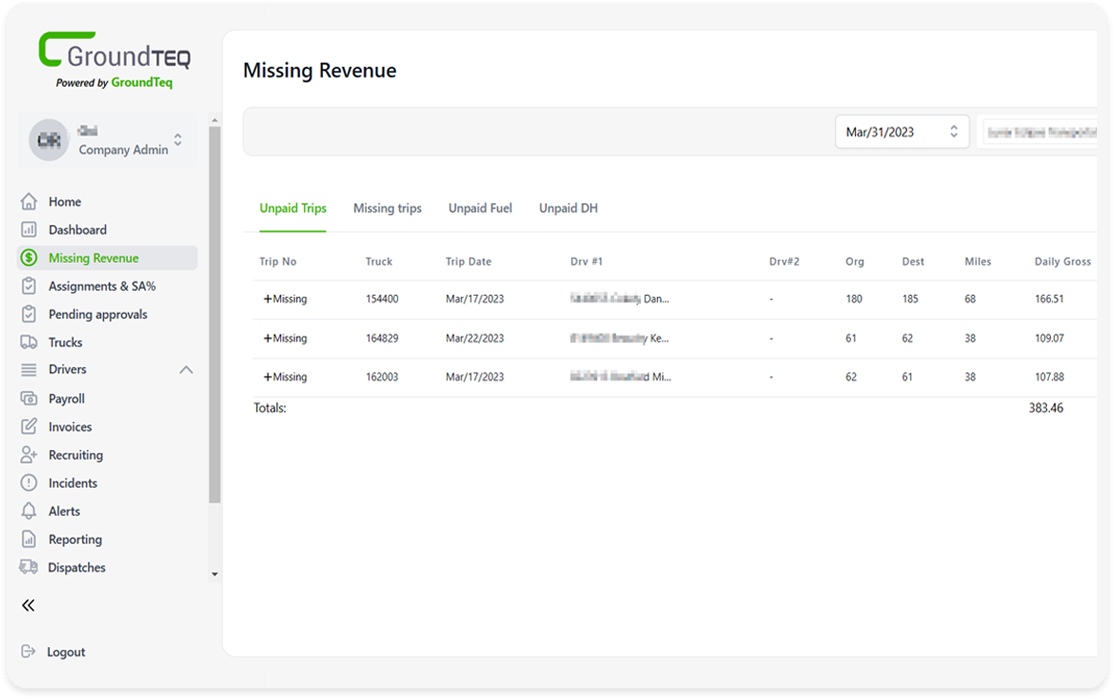Collapse sidebar with double-chevron icon
This screenshot has width=1115, height=700.
(29, 605)
